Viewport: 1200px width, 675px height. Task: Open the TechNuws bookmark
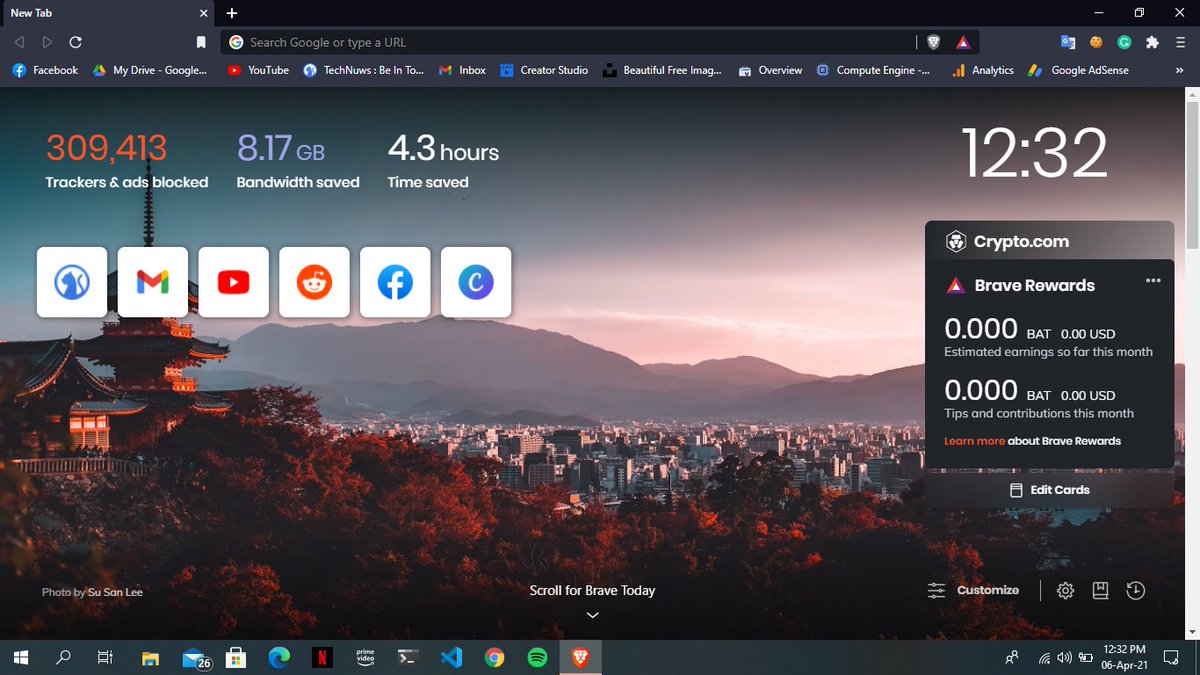[363, 70]
